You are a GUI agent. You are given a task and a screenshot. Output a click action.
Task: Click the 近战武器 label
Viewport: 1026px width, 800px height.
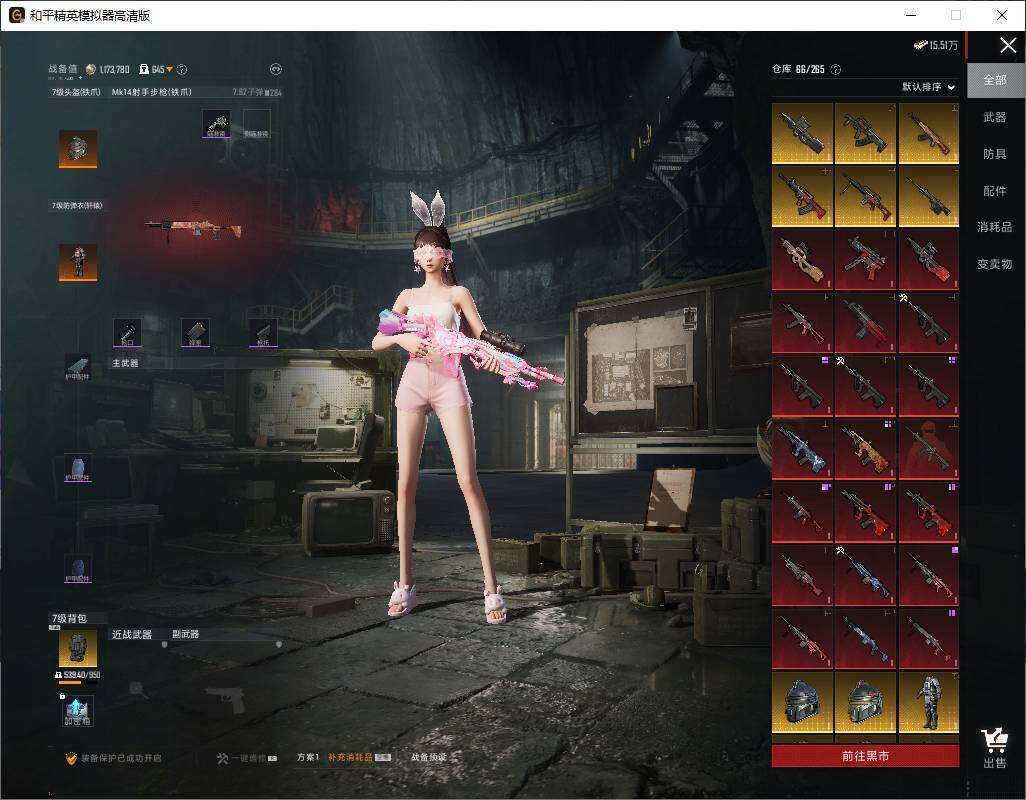132,635
